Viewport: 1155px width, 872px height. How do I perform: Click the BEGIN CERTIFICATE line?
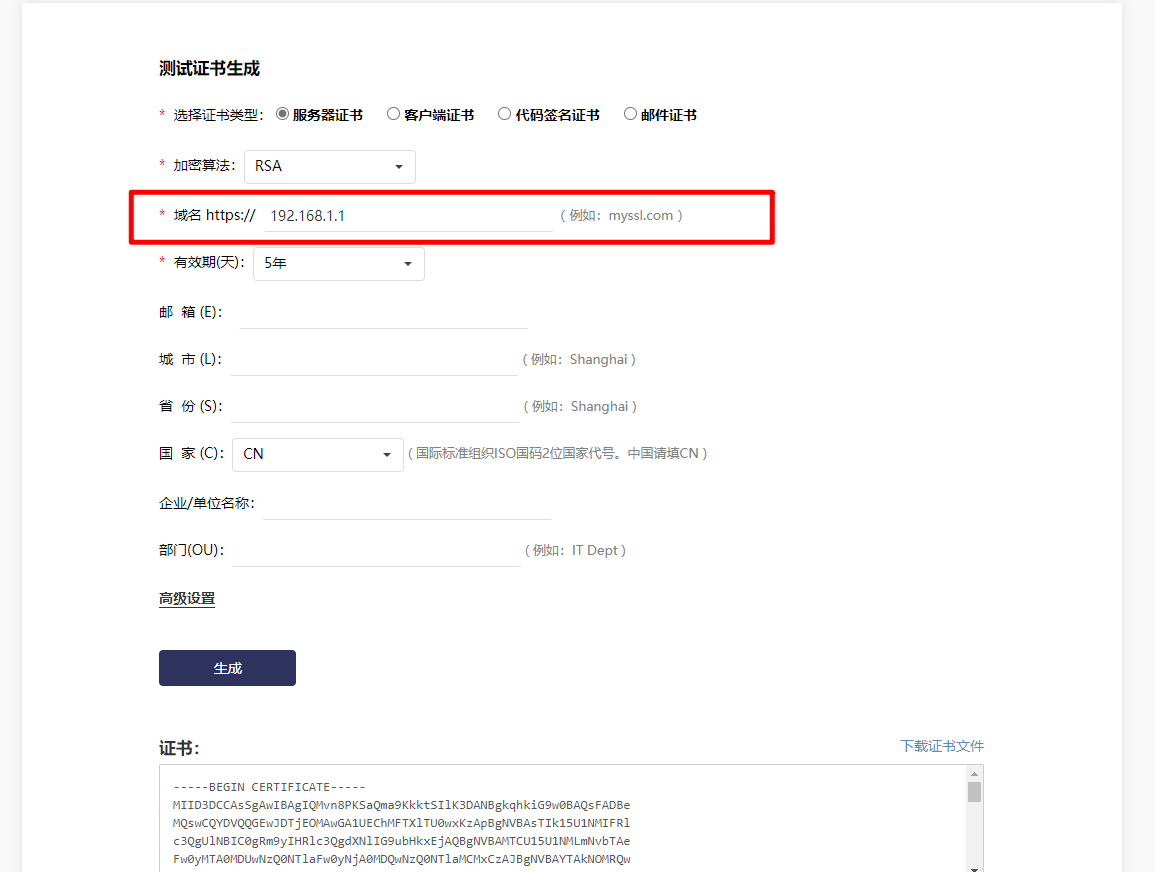(270, 787)
